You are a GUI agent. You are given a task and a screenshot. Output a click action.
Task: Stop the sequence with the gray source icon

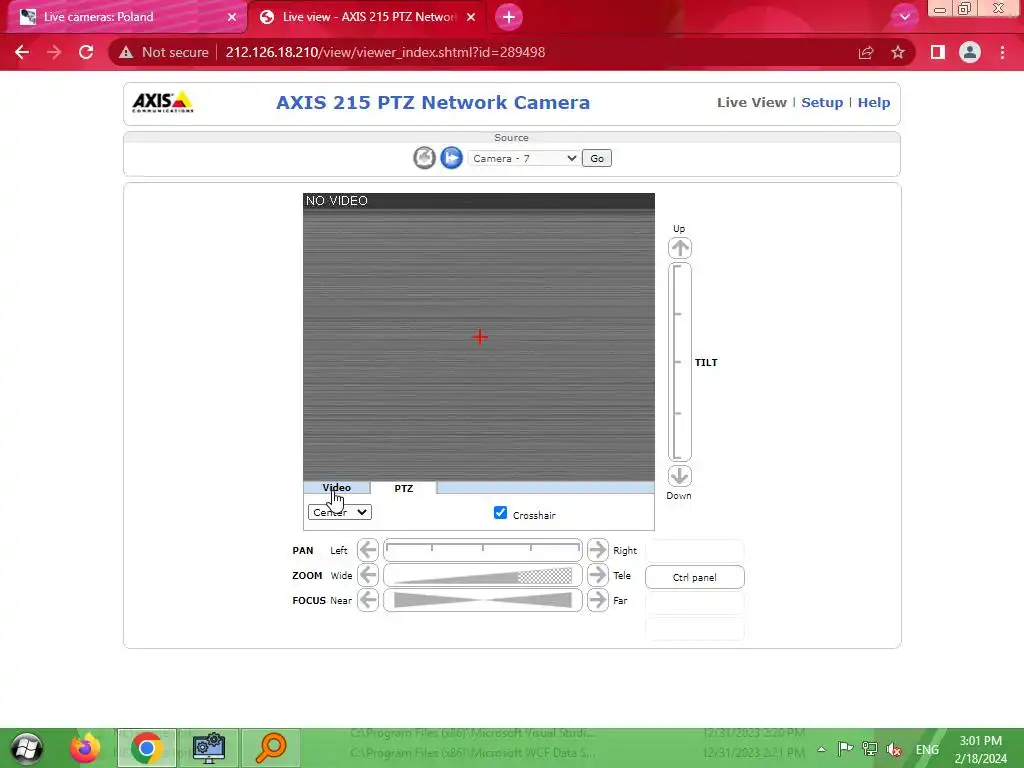pyautogui.click(x=424, y=157)
